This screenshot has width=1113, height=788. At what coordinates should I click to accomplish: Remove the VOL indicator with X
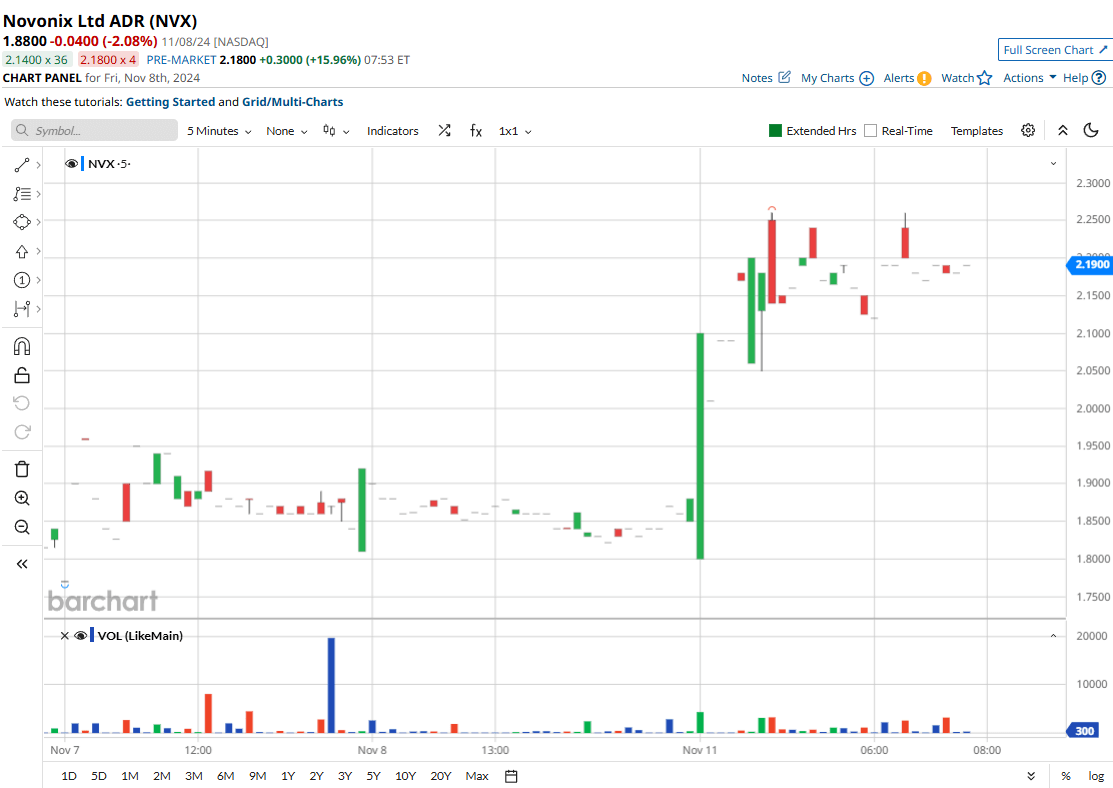[x=65, y=635]
